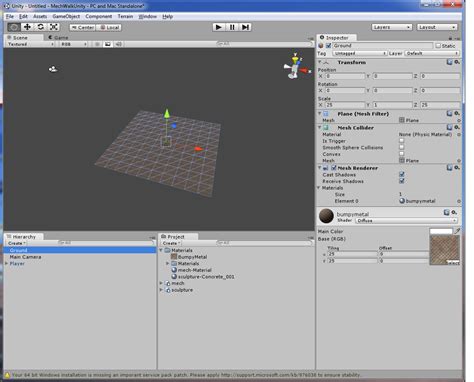Select the Rotate tool
Viewport: 474px width, 382px height.
point(40,27)
